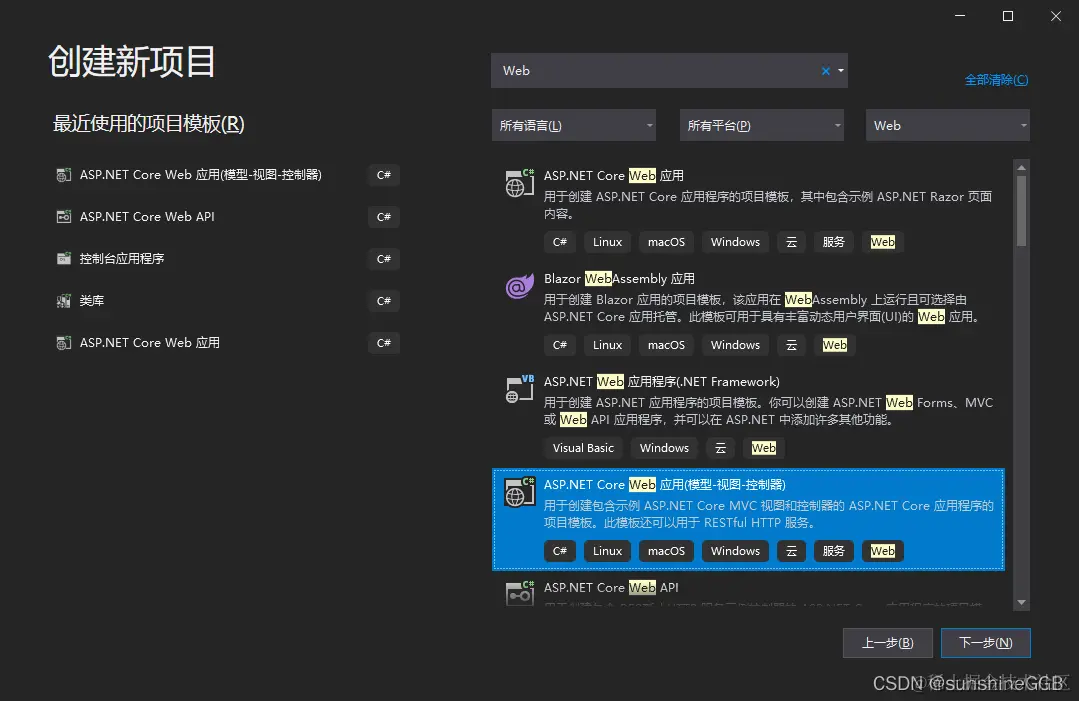Click the Web tag under the selected MVC template
This screenshot has height=701, width=1079.
pyautogui.click(x=882, y=551)
